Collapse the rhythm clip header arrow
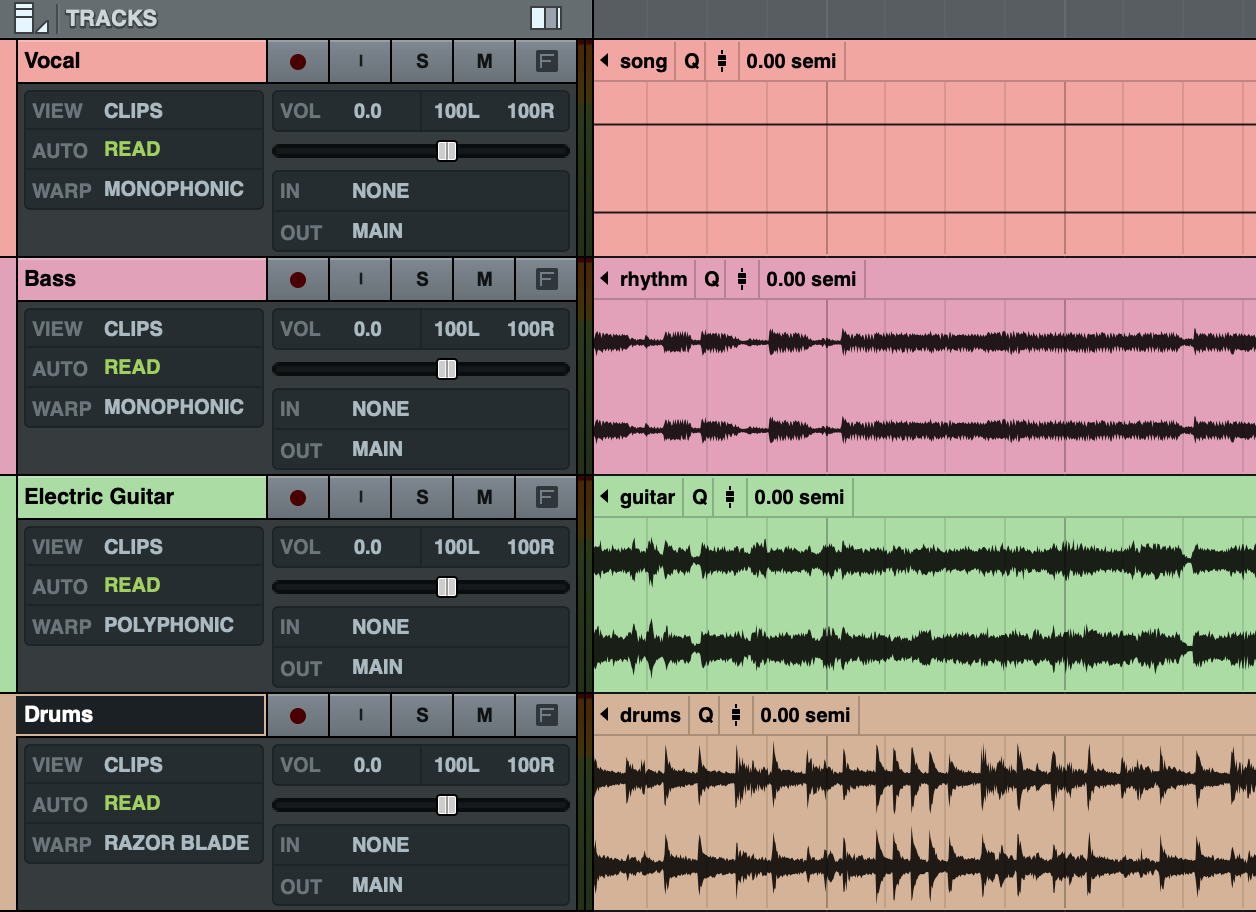This screenshot has width=1256, height=912. [604, 279]
